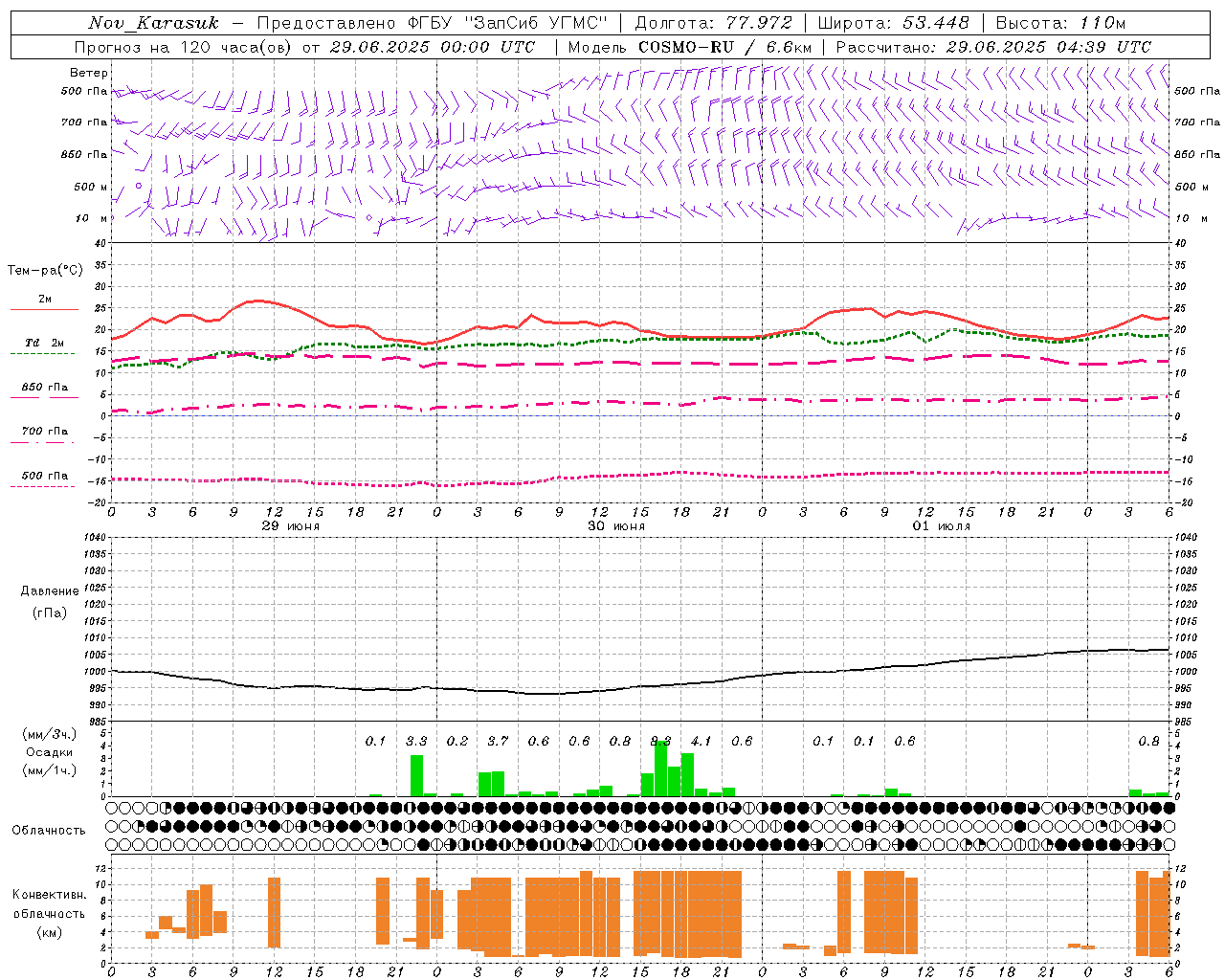Click the 0.2 precipitation amount

pyautogui.click(x=457, y=741)
